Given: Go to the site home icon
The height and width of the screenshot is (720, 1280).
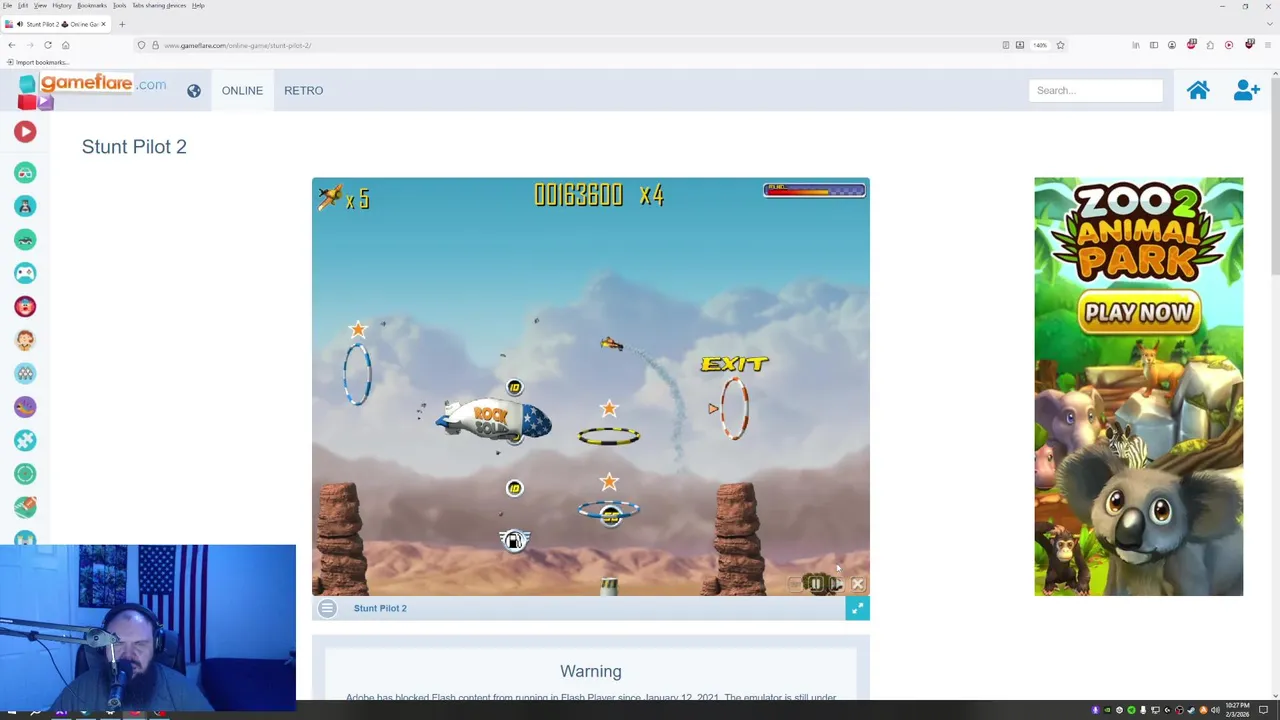Looking at the screenshot, I should coord(1198,90).
